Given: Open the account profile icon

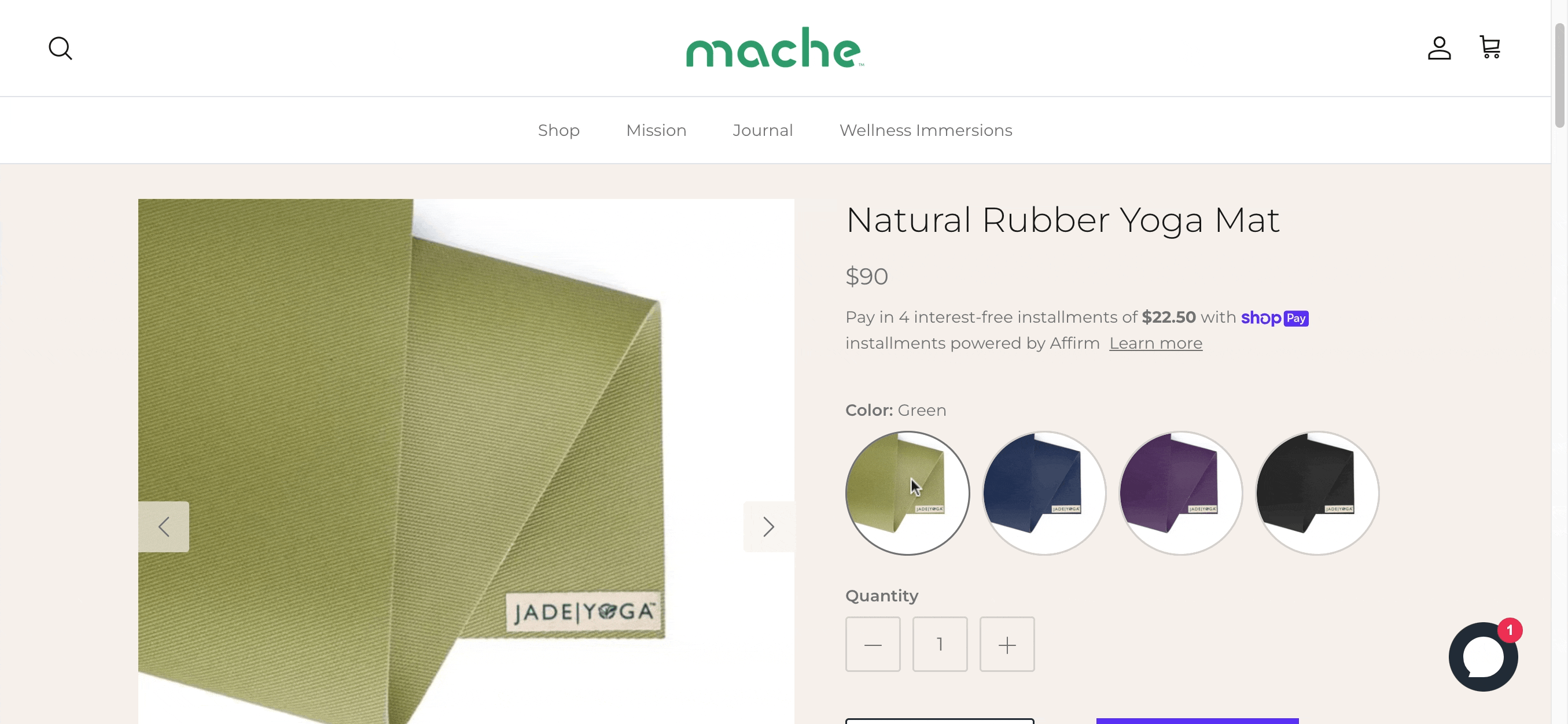Looking at the screenshot, I should click(x=1439, y=48).
